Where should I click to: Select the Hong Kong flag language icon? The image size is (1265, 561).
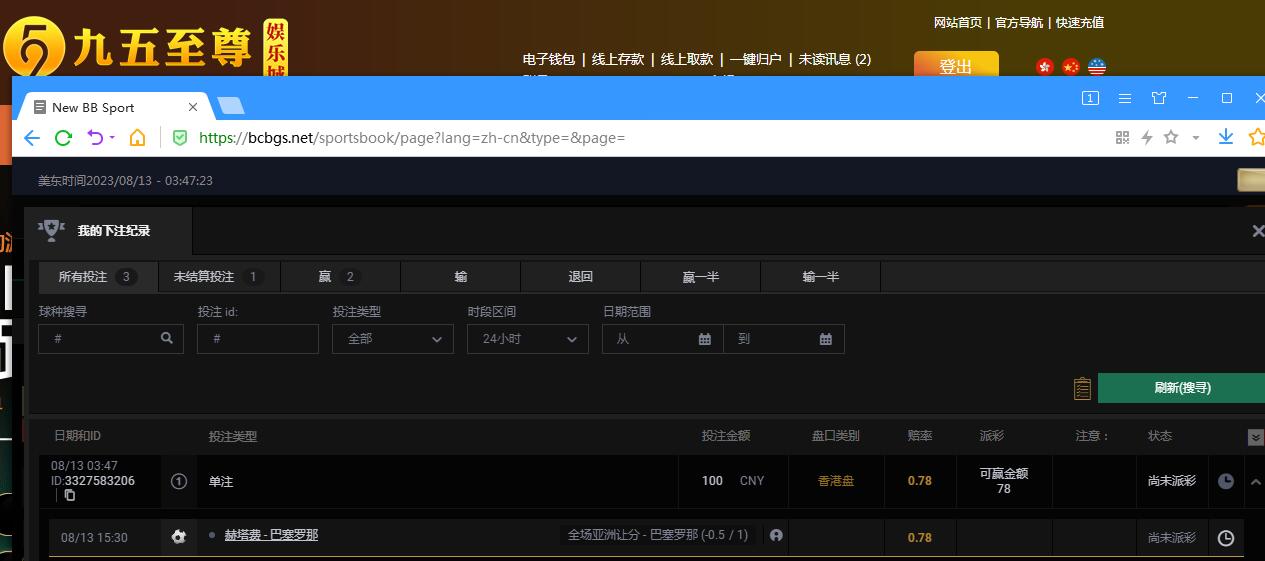1045,67
